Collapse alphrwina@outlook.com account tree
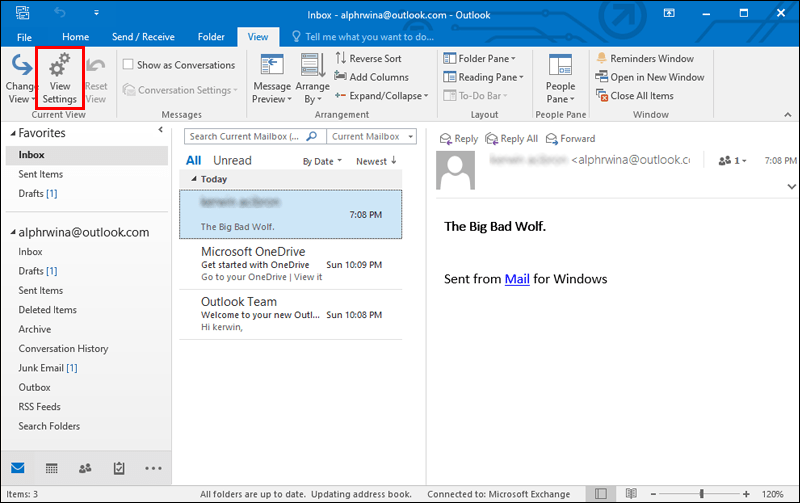The height and width of the screenshot is (503, 800). tap(13, 233)
